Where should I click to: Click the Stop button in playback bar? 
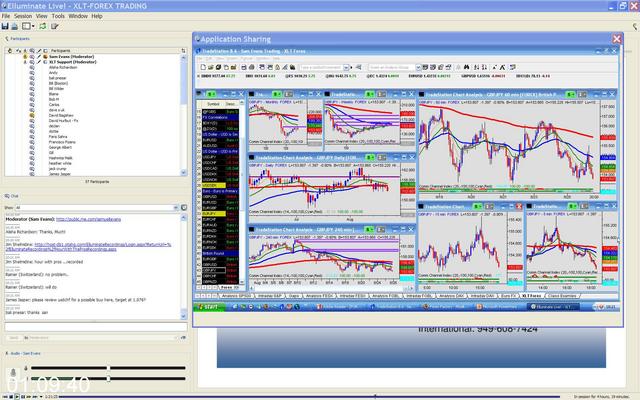point(11,396)
